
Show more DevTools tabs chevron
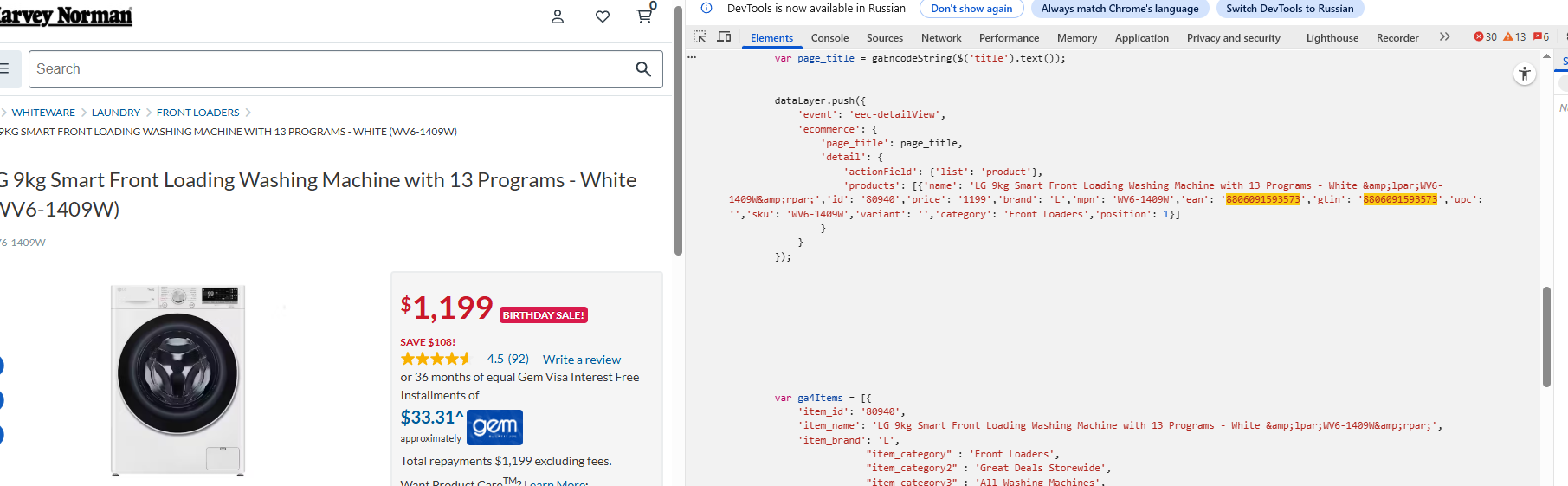(x=1444, y=36)
